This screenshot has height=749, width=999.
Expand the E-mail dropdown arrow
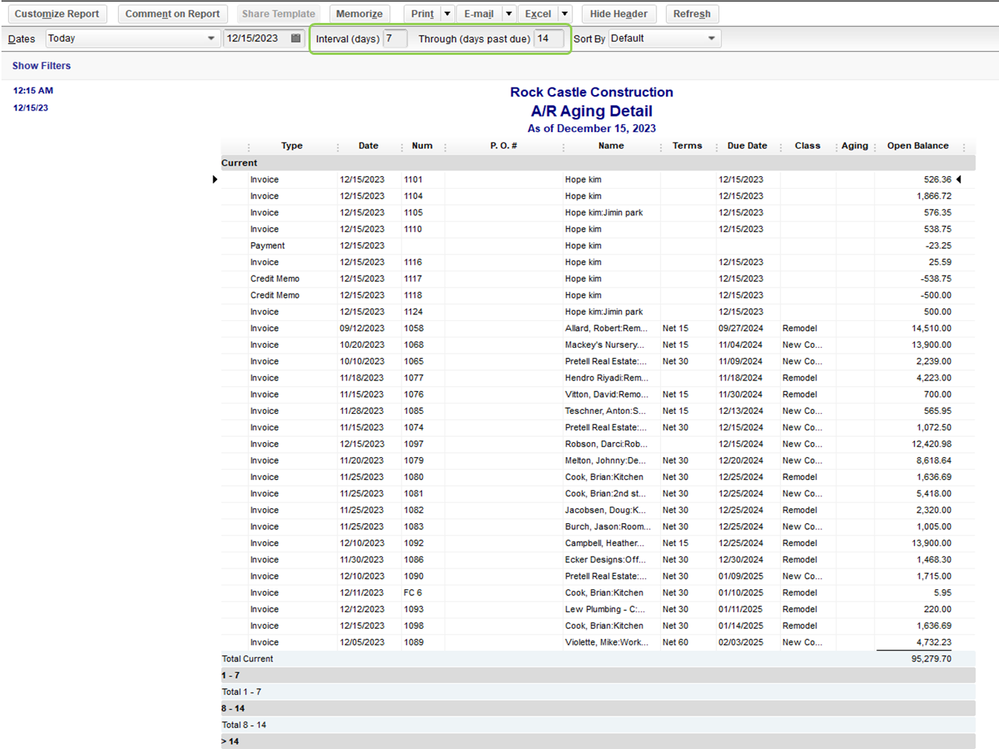pyautogui.click(x=509, y=13)
